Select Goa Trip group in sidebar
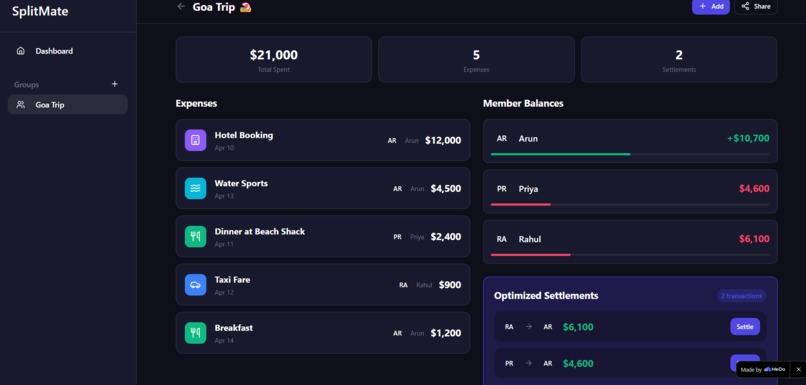The height and width of the screenshot is (385, 806). coord(68,105)
